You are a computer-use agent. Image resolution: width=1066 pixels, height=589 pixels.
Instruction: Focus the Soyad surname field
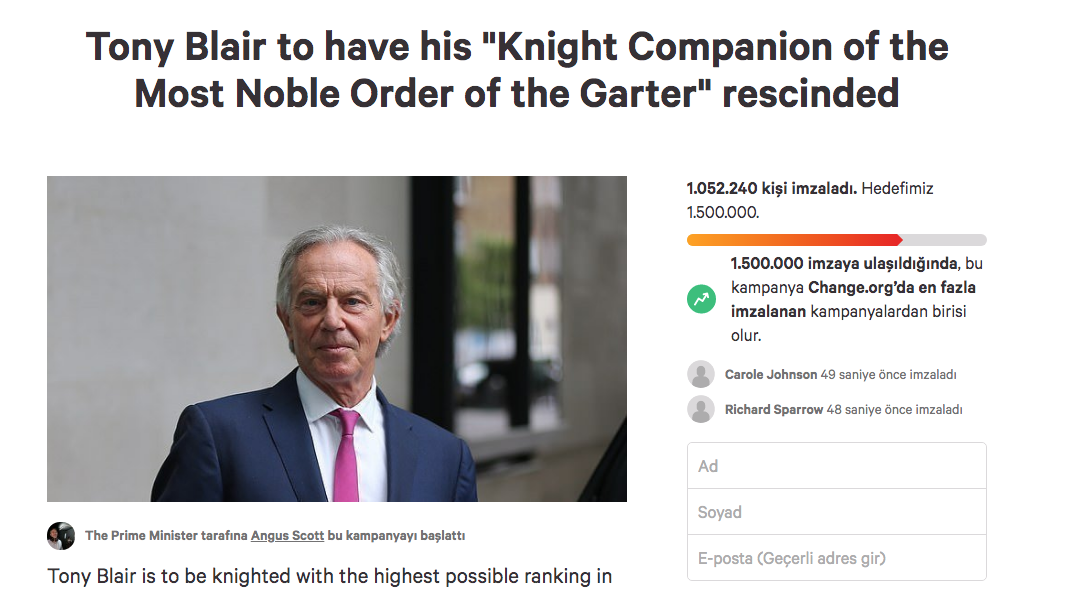(x=836, y=512)
